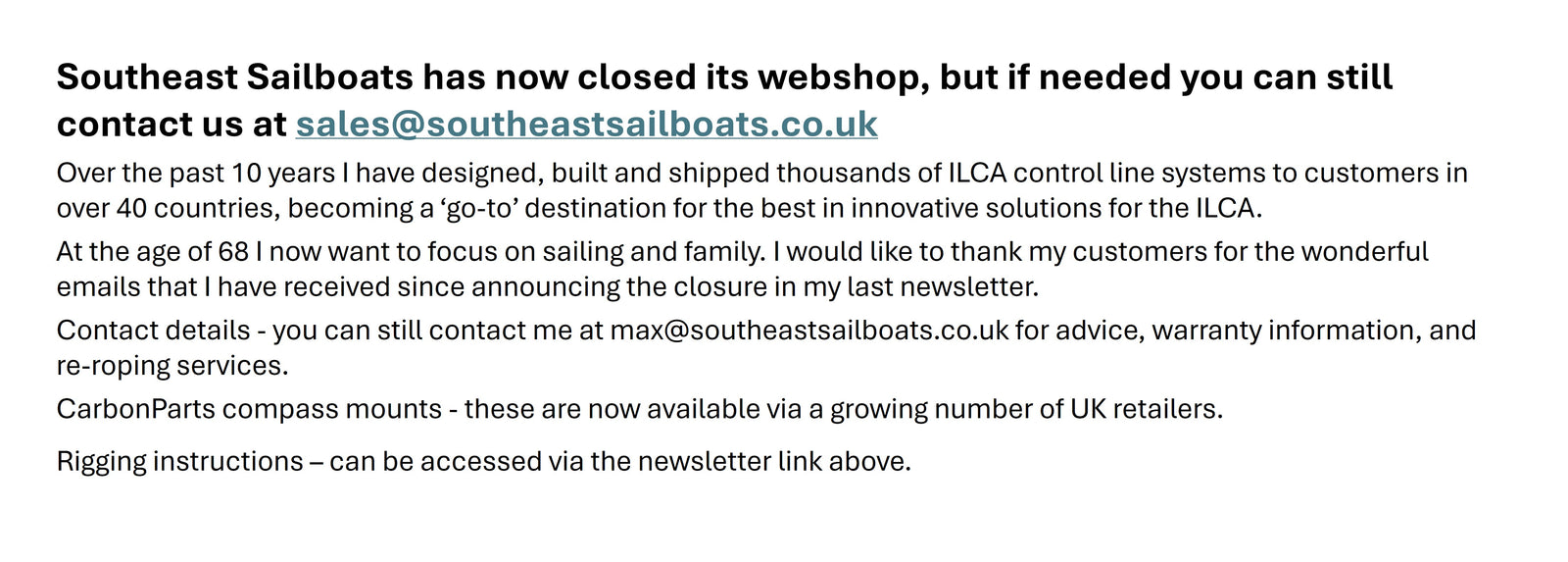
Task: Click the 'Contact details' label text
Action: pyautogui.click(x=153, y=331)
